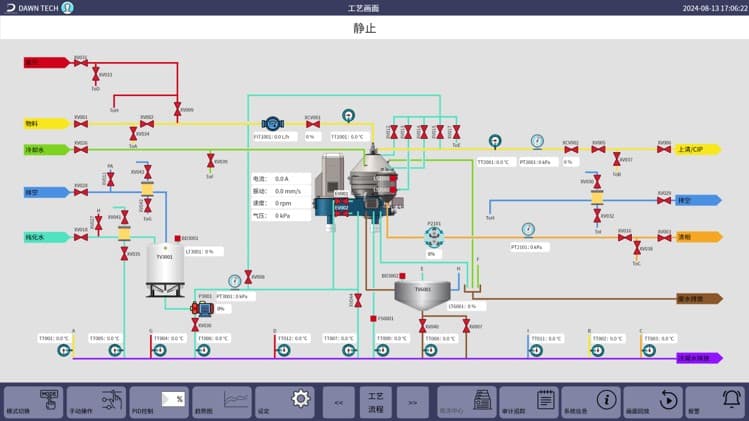Open the 手动操作 manual operation screen

tap(96, 402)
